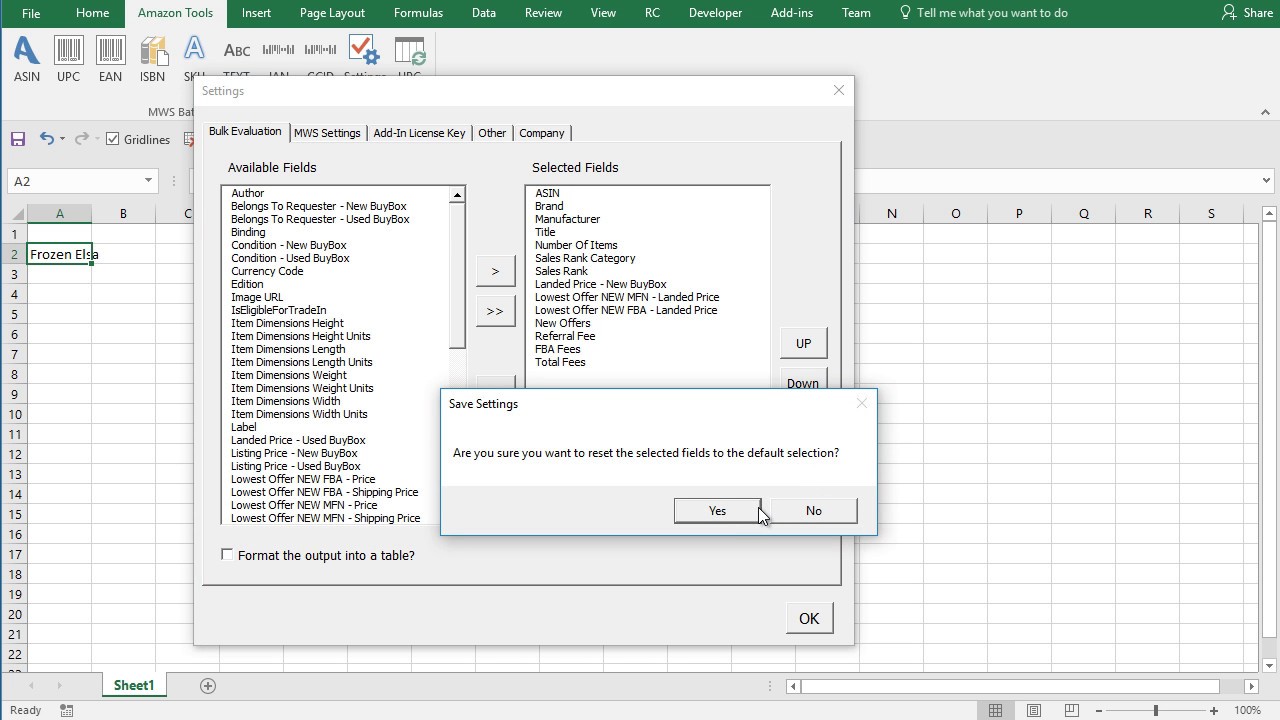Click the select-all corner of the grid
The image size is (1280, 720).
coord(14,213)
